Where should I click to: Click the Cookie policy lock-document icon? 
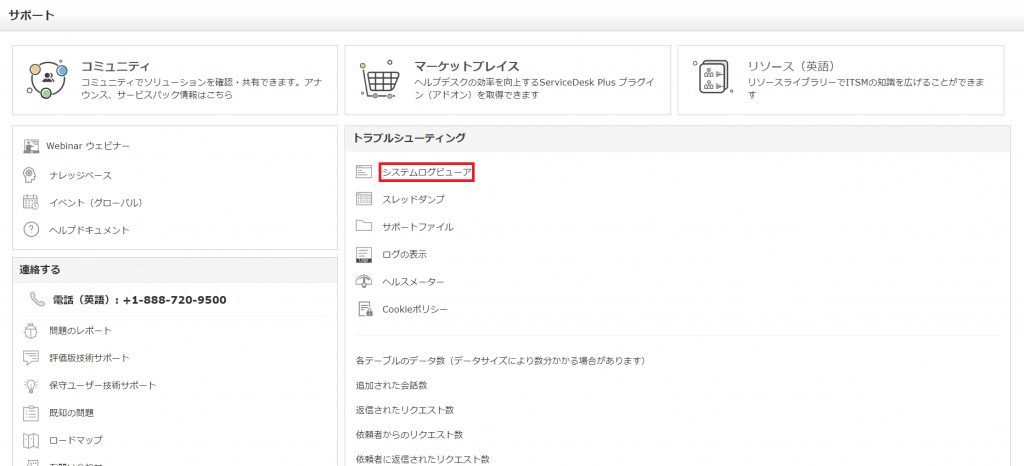click(x=364, y=309)
